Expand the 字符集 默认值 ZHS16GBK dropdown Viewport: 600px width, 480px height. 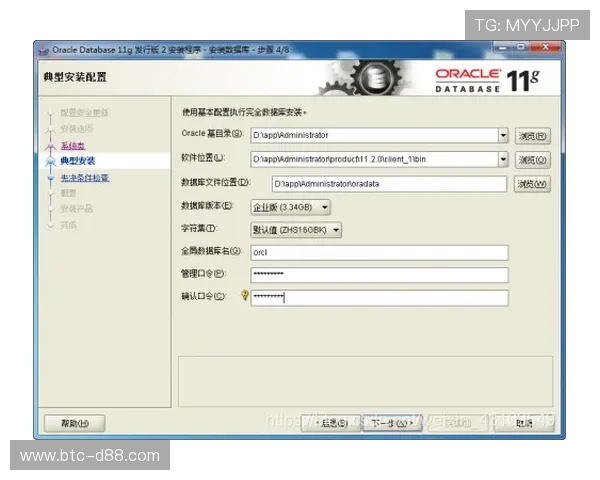pos(296,230)
